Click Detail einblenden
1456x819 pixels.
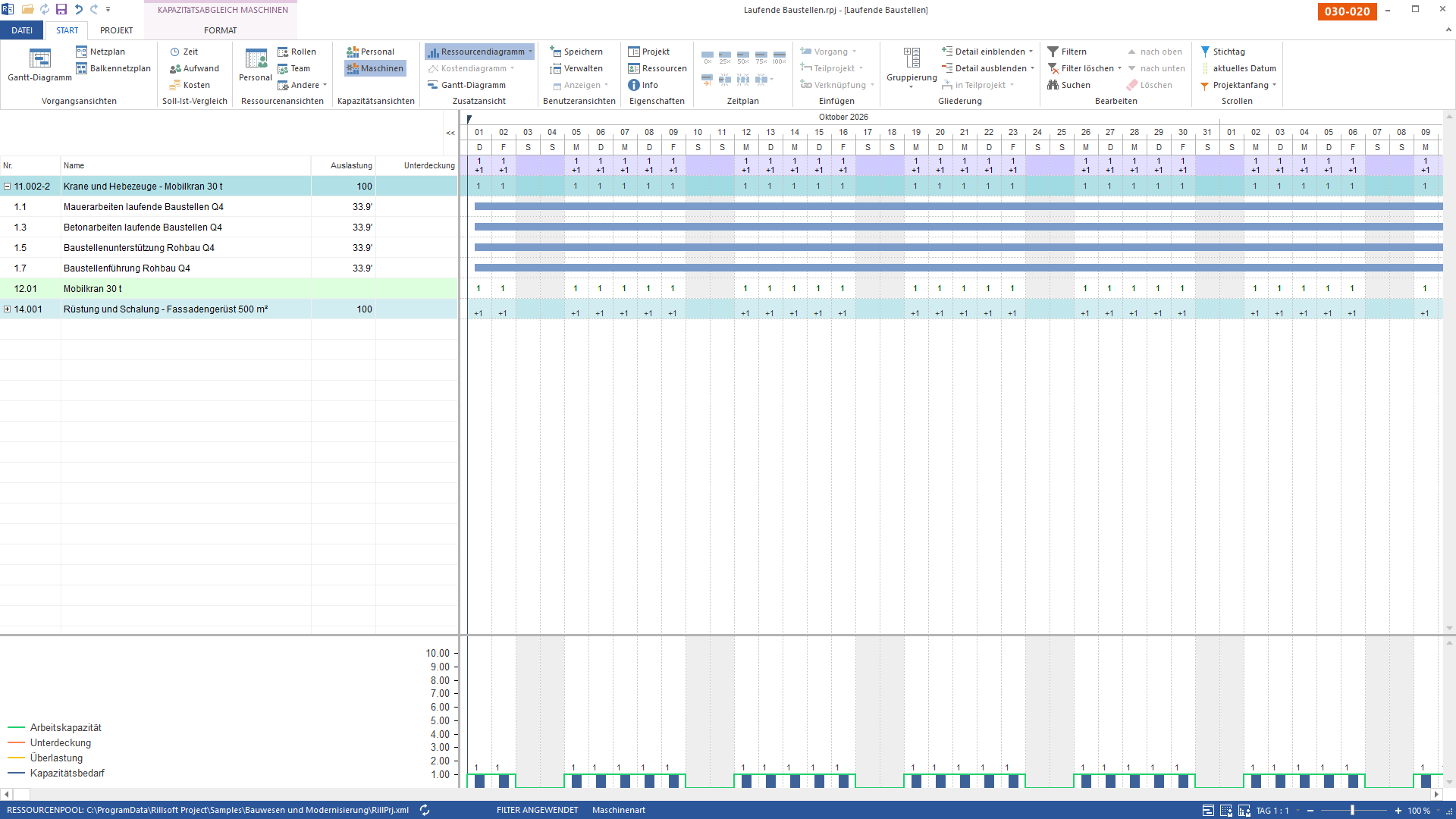(987, 52)
